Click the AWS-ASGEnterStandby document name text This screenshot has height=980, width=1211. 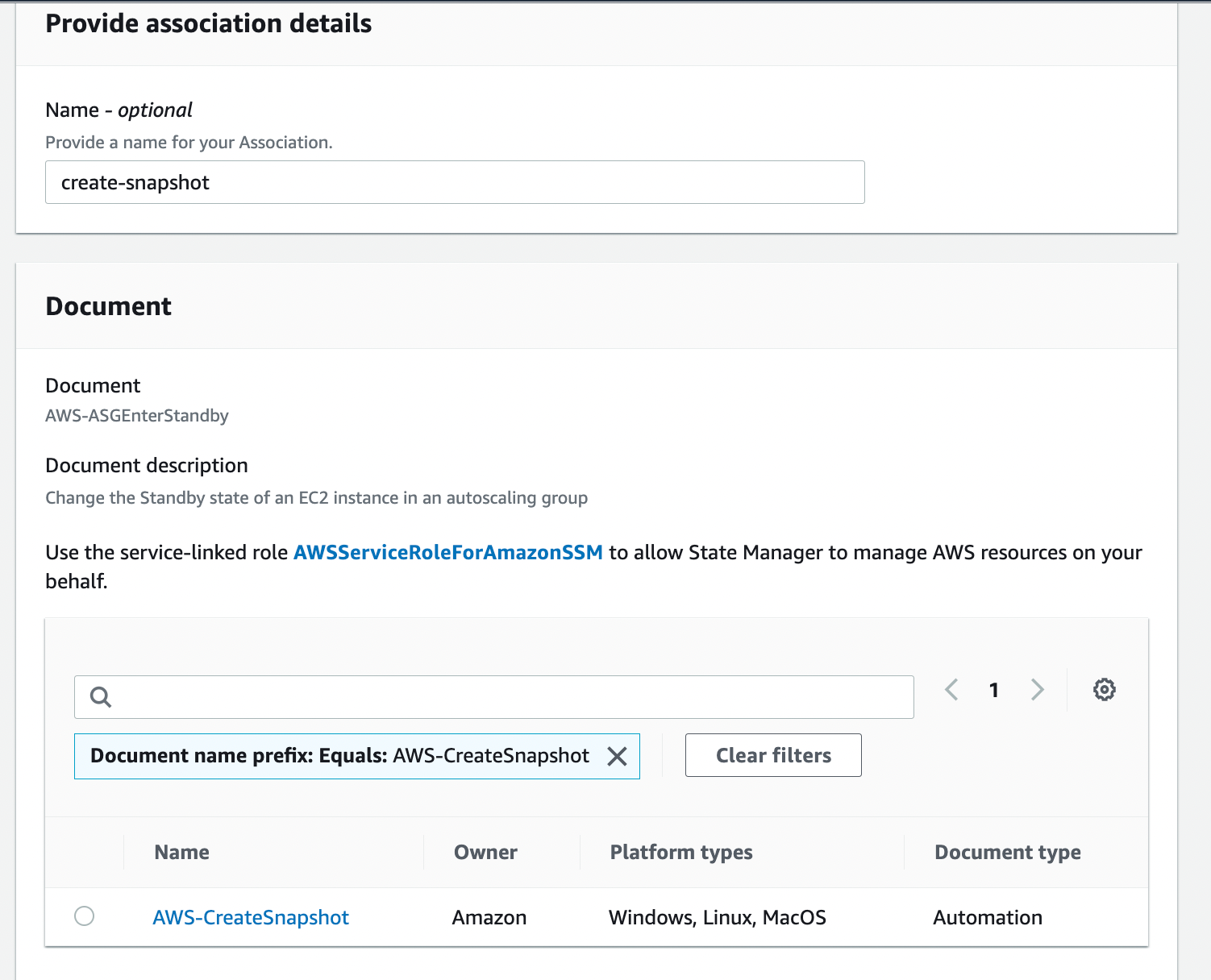[137, 416]
